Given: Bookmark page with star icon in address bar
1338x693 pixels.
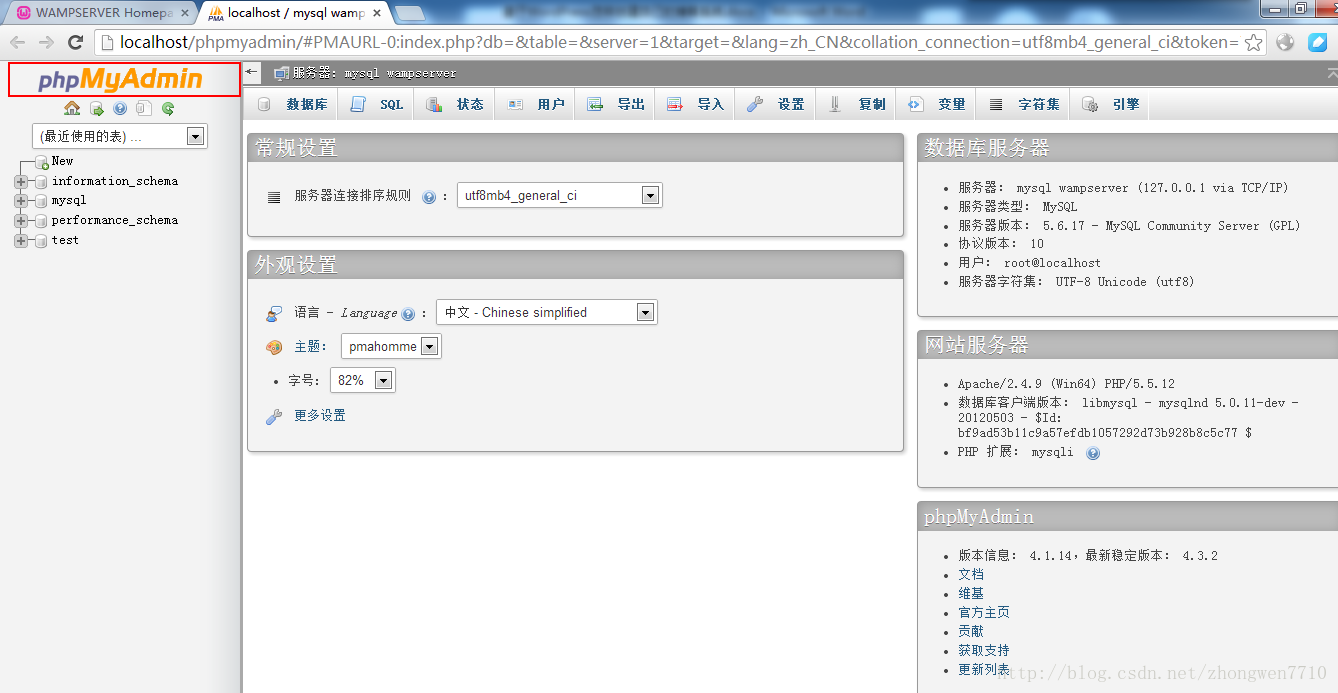Looking at the screenshot, I should point(1253,42).
